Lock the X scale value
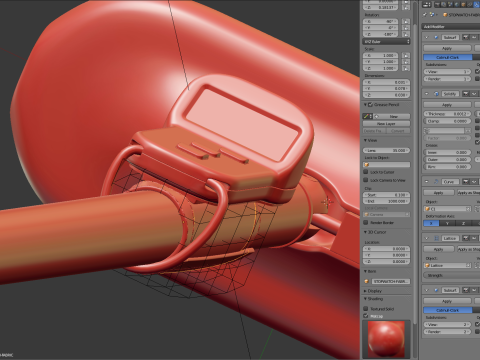The height and width of the screenshot is (360, 480). pos(406,55)
